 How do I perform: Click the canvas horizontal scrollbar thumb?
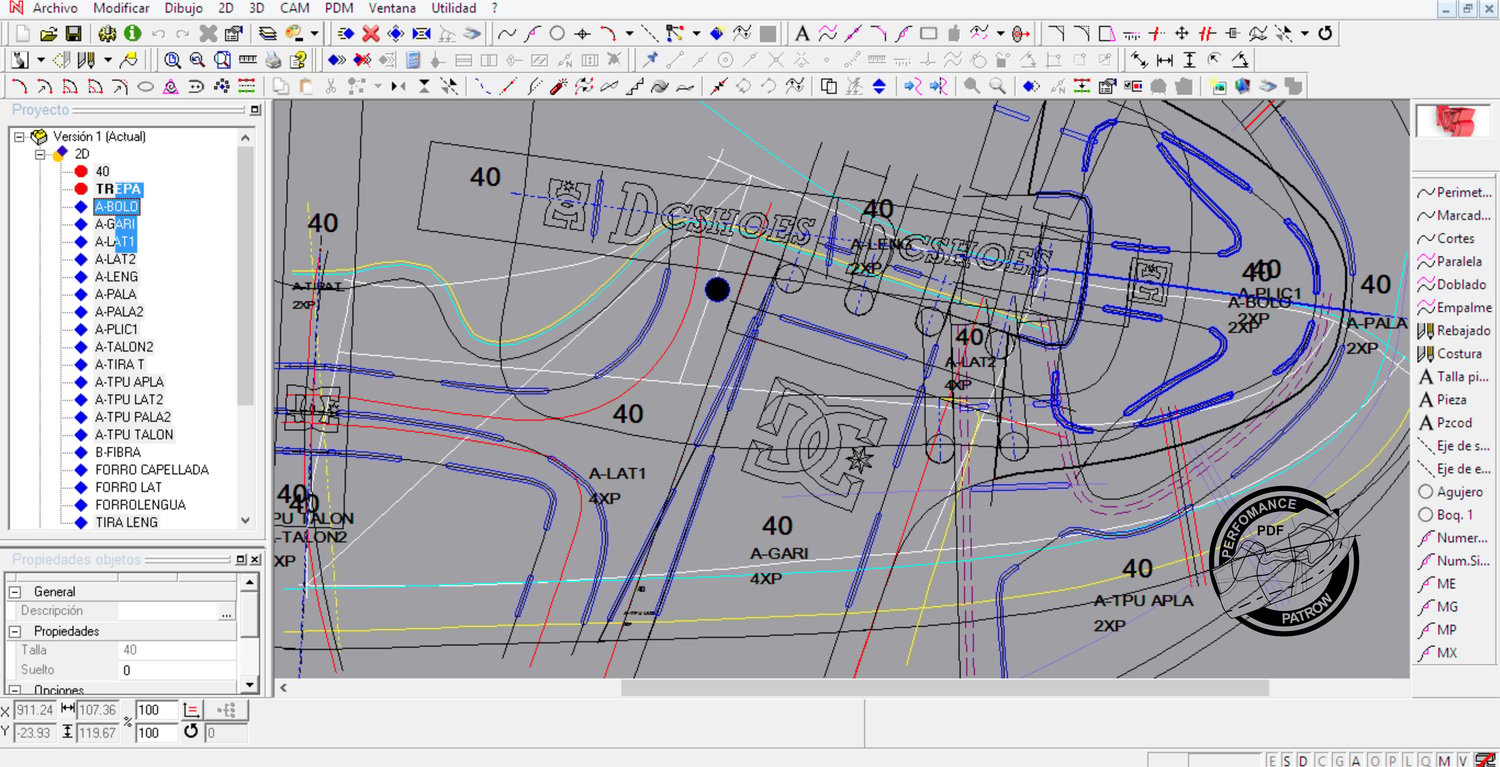[945, 688]
